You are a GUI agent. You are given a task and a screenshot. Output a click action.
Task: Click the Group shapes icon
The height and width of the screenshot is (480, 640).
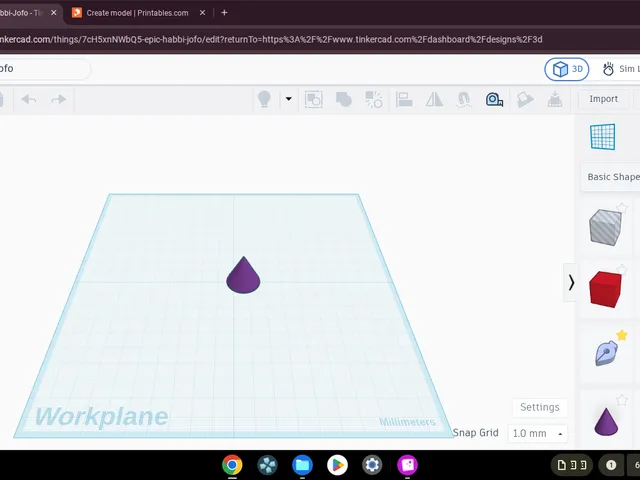coord(343,99)
